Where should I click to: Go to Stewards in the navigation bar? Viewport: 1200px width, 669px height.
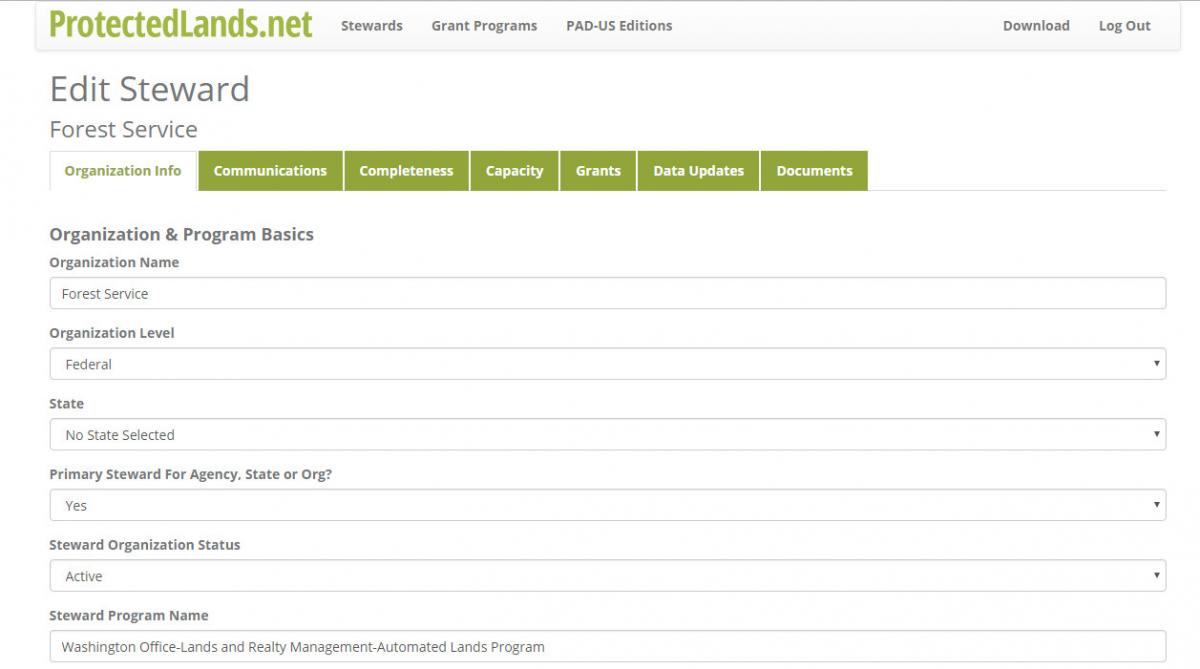tap(372, 26)
